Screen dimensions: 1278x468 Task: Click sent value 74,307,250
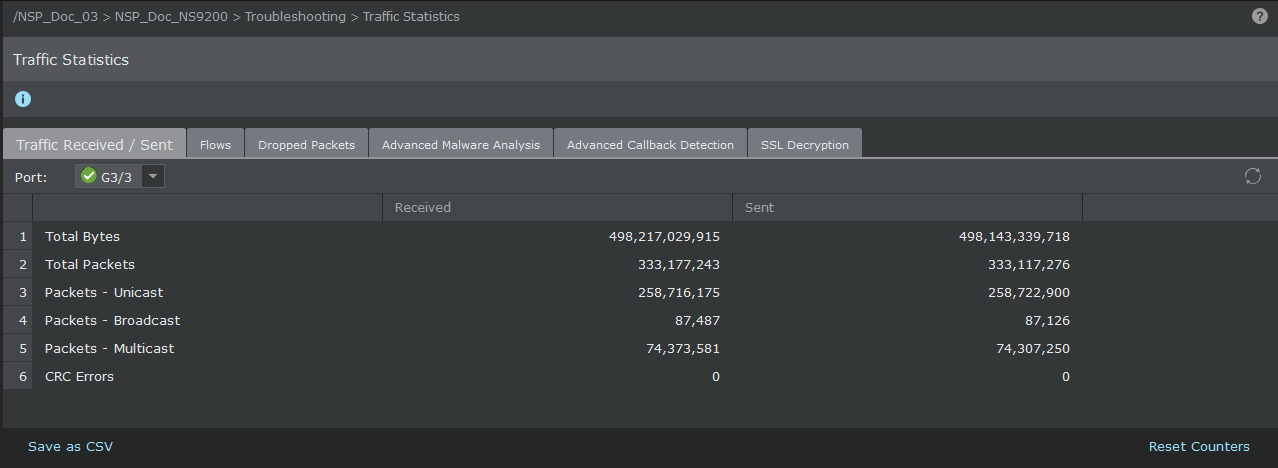coord(1034,348)
